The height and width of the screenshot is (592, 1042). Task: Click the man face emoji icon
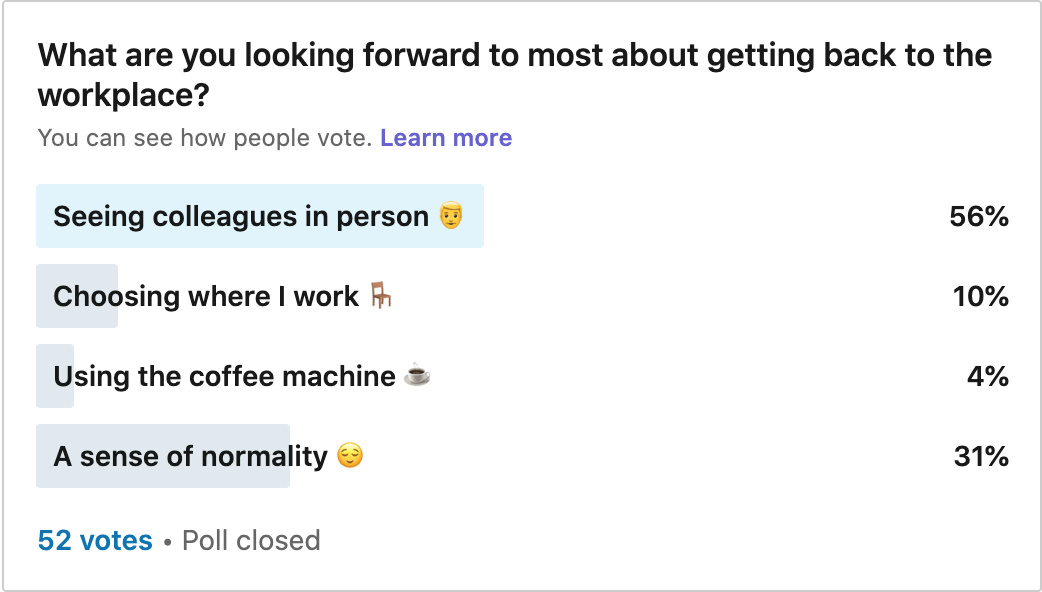451,216
